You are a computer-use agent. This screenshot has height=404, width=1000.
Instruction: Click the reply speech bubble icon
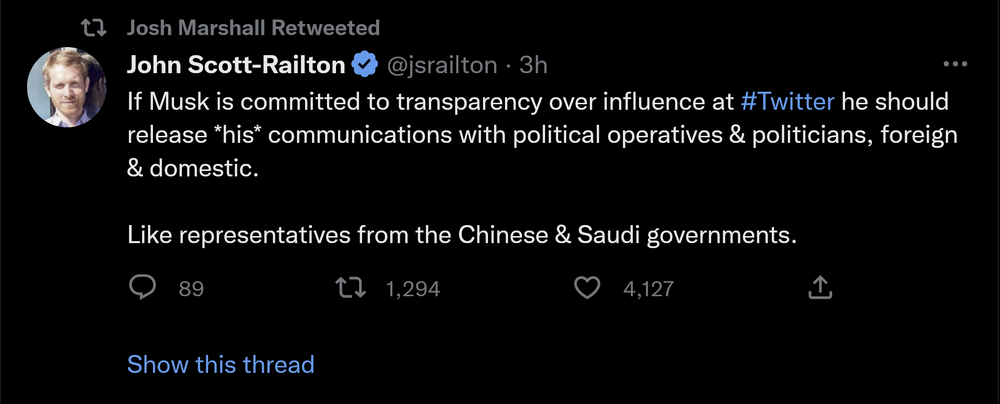(144, 289)
